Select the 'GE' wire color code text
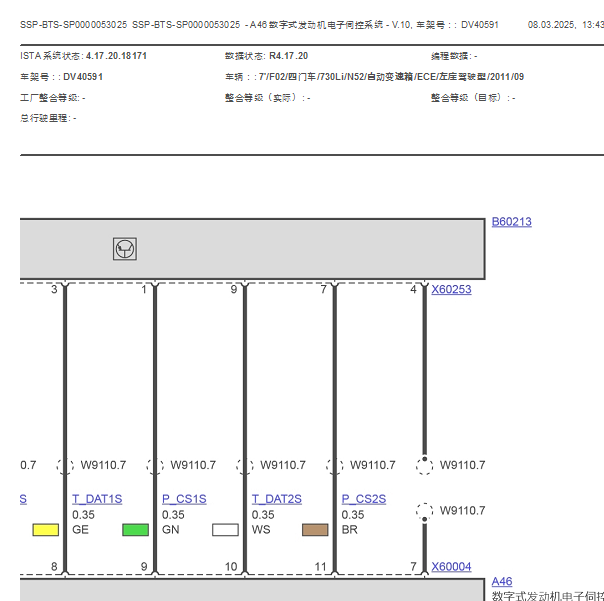604x601 pixels. pyautogui.click(x=80, y=530)
